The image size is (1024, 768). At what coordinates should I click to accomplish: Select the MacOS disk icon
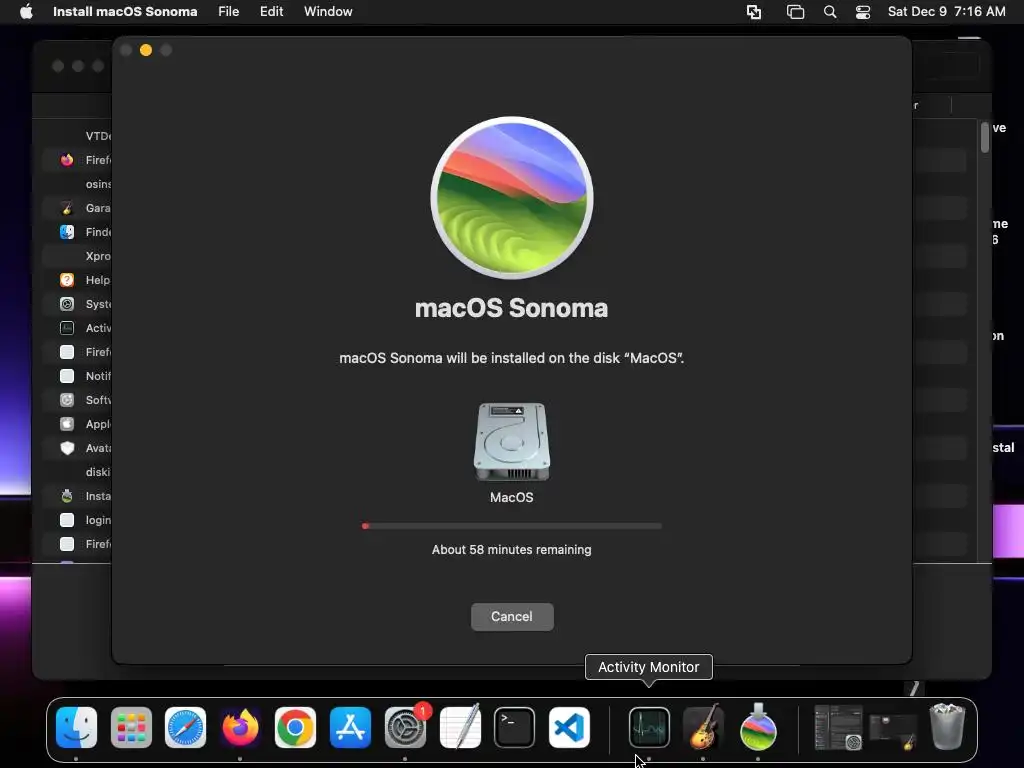(511, 442)
